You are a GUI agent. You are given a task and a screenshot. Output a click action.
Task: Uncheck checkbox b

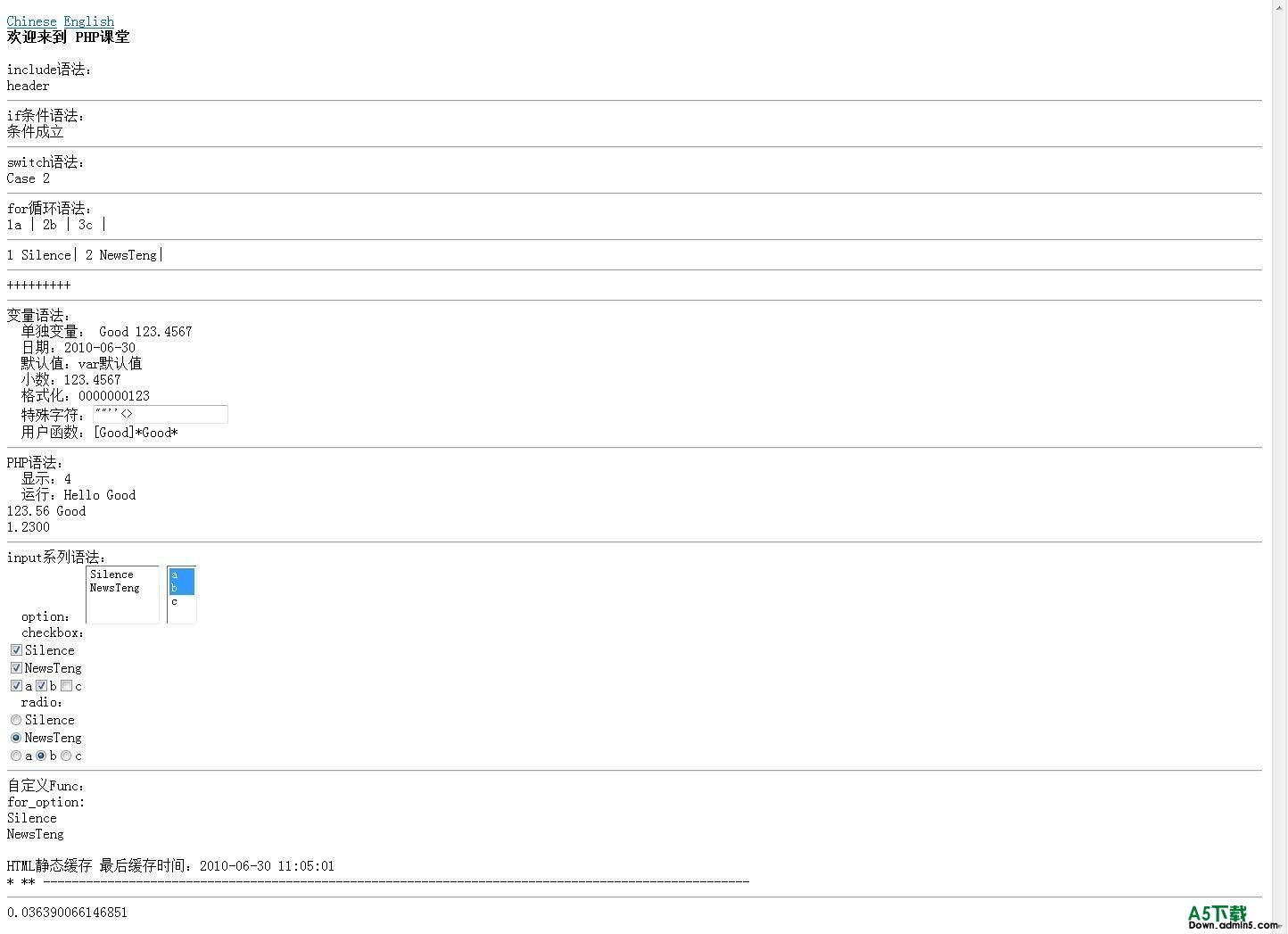pyautogui.click(x=41, y=686)
